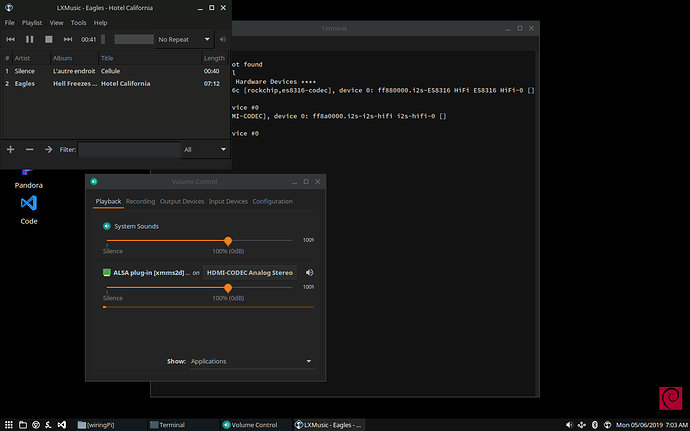Click the tray icon beside the clock
The image size is (690, 431).
(x=607, y=425)
